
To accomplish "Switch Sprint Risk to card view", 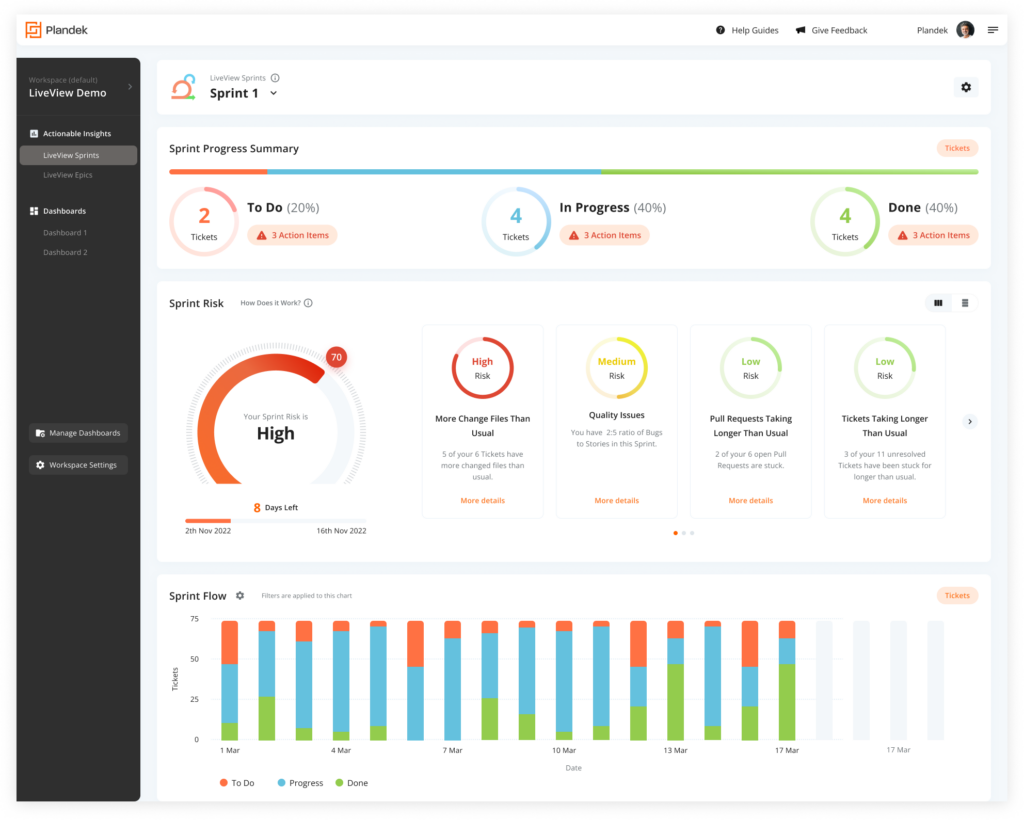I will pyautogui.click(x=937, y=301).
